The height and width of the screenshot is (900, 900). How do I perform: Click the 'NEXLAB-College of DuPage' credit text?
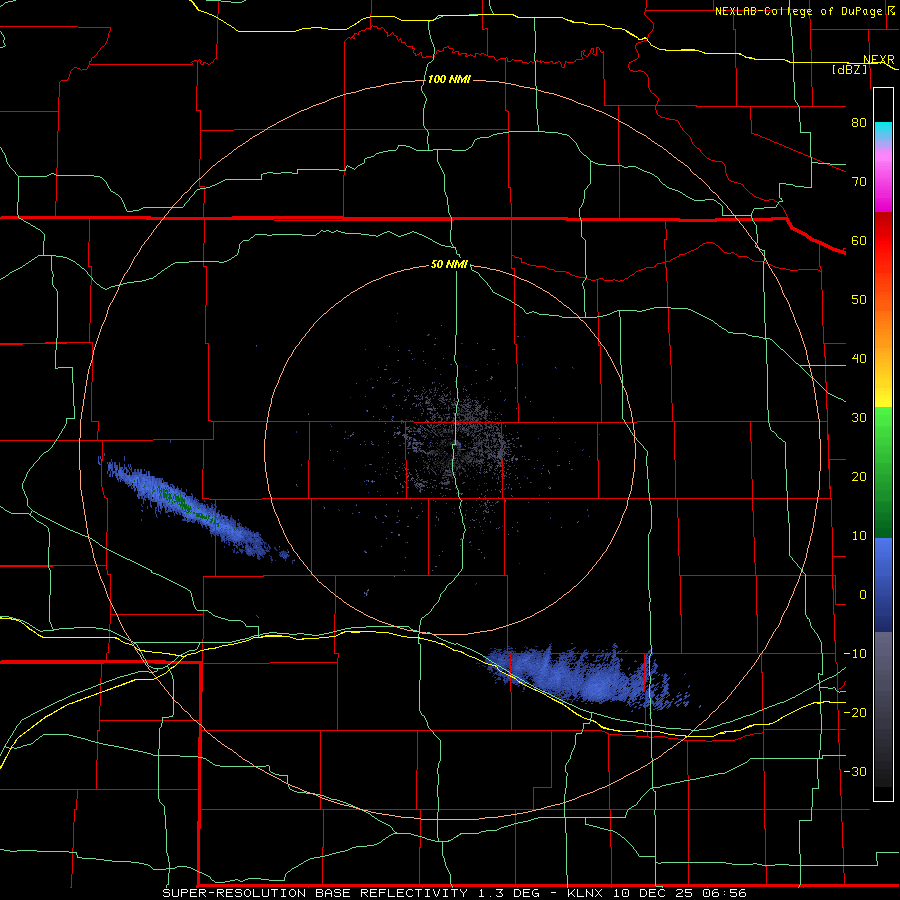pyautogui.click(x=801, y=11)
